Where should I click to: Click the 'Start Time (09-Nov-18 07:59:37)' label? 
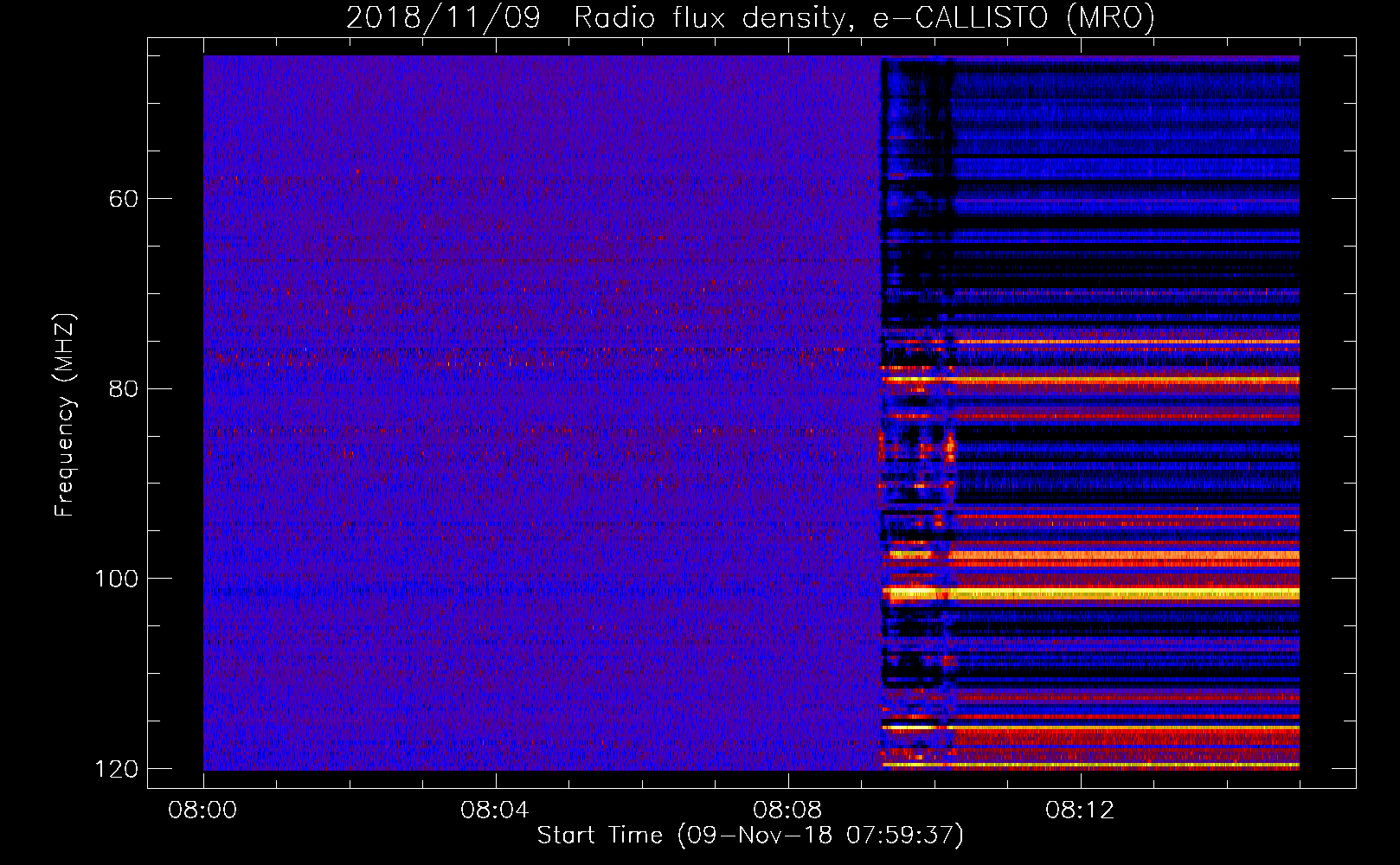750,836
